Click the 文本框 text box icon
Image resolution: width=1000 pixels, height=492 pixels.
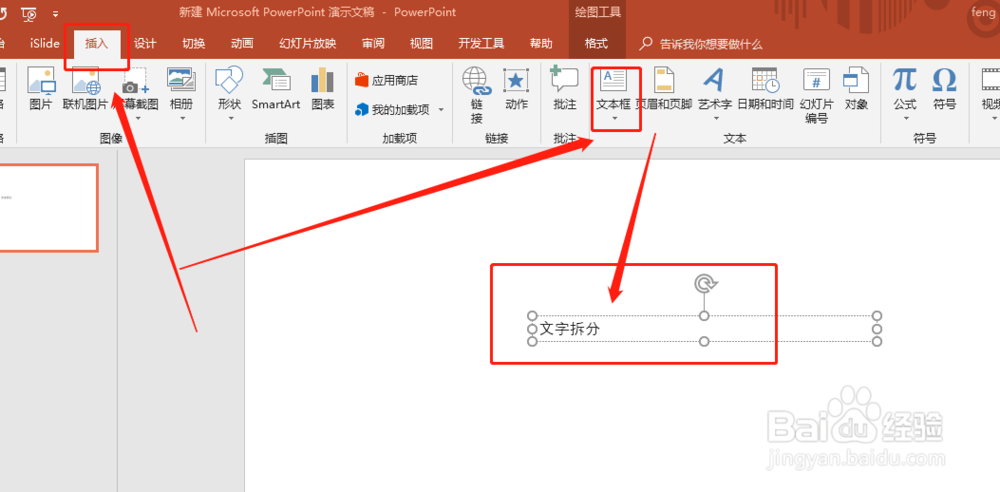coord(614,81)
